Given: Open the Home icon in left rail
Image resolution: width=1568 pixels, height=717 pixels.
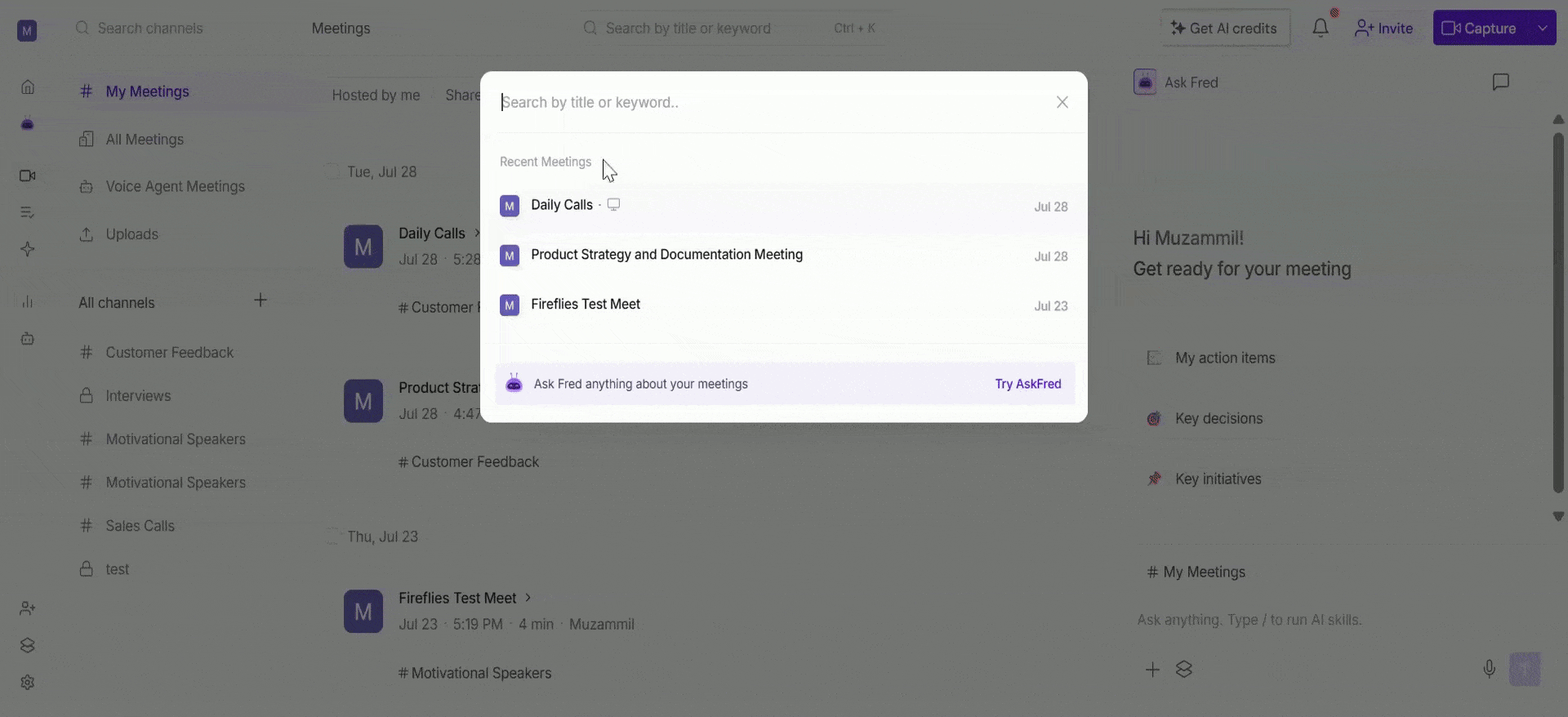Looking at the screenshot, I should [28, 87].
